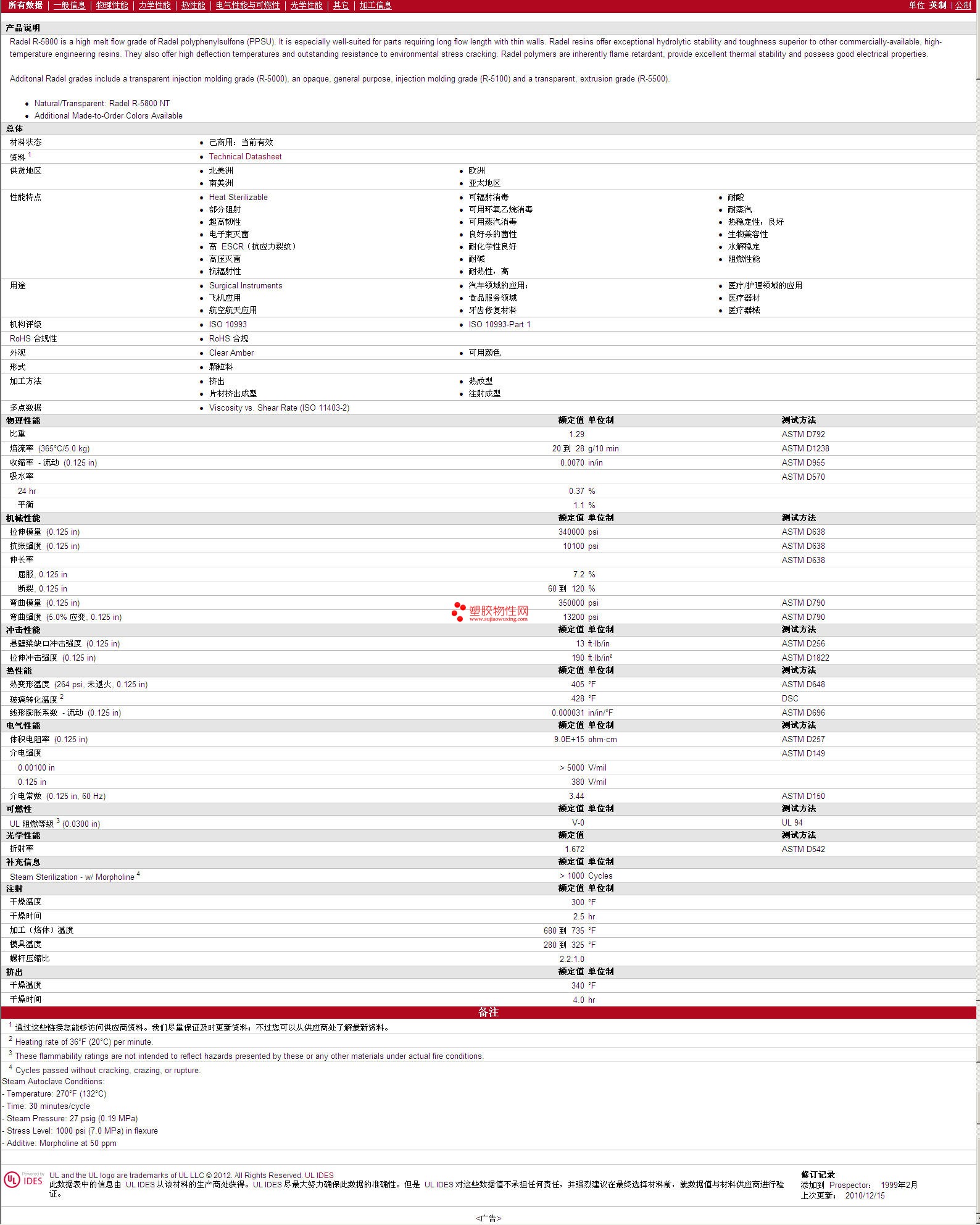Click the 亚太地区 availability entry

484,183
